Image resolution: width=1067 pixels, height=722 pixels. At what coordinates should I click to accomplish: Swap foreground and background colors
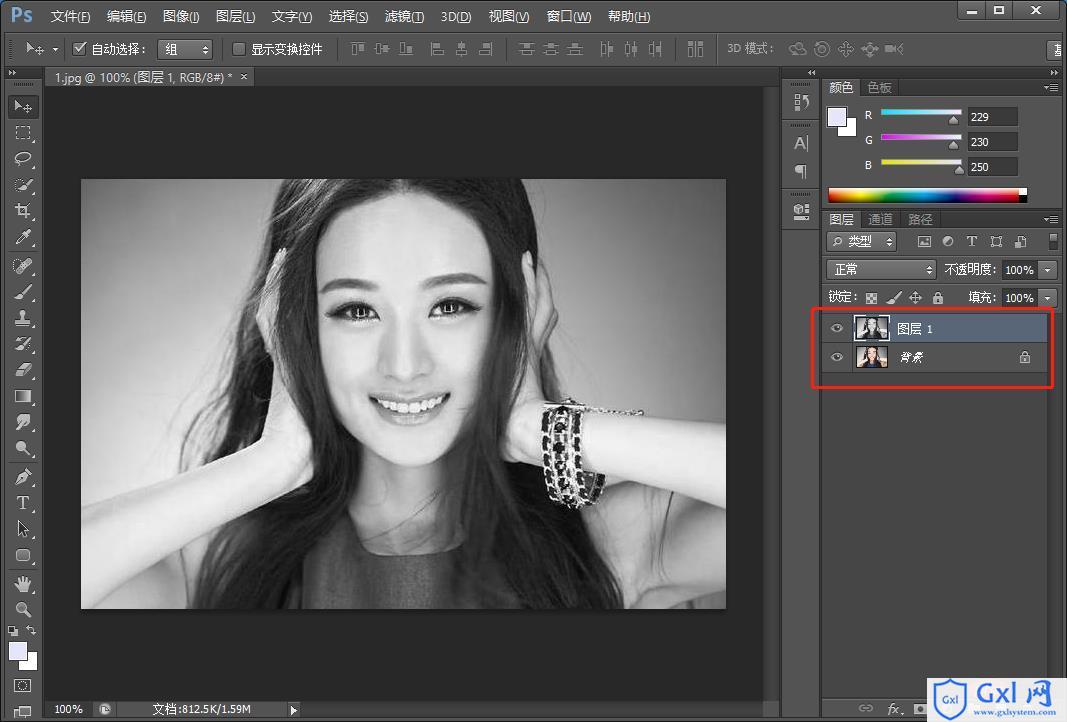pyautogui.click(x=31, y=629)
